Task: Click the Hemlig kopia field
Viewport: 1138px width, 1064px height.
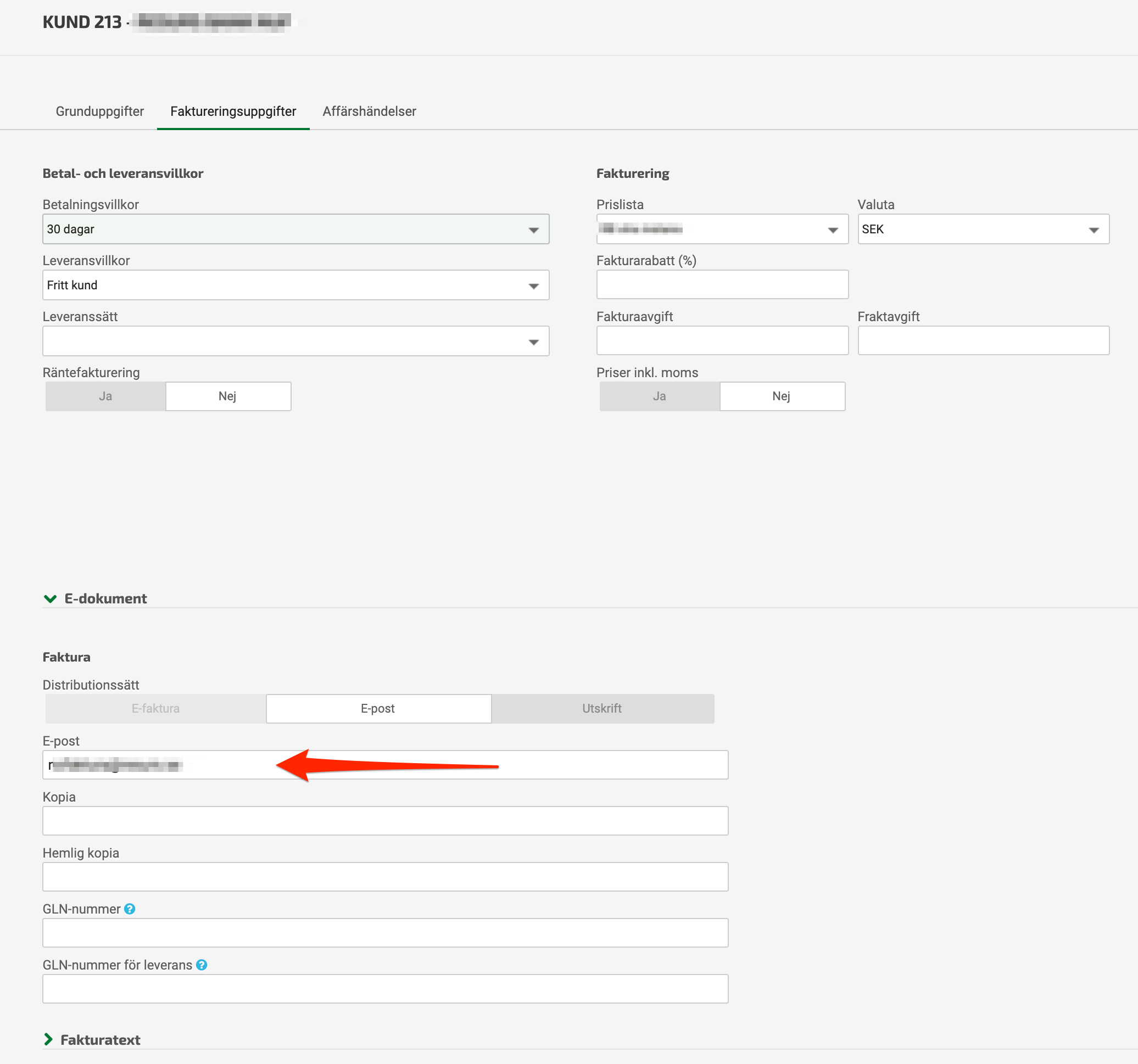Action: [384, 877]
